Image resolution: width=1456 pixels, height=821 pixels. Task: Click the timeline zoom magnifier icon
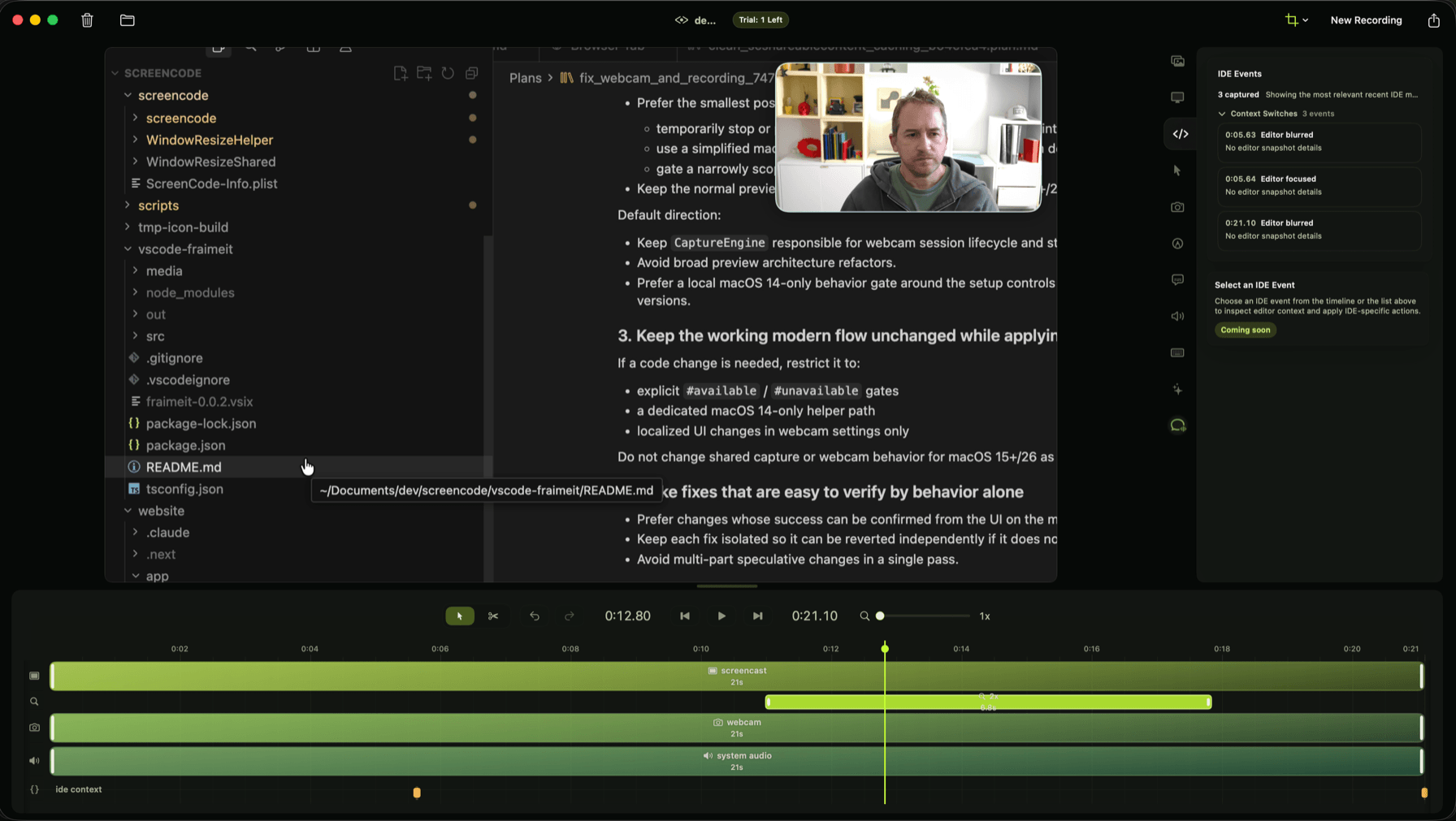864,616
